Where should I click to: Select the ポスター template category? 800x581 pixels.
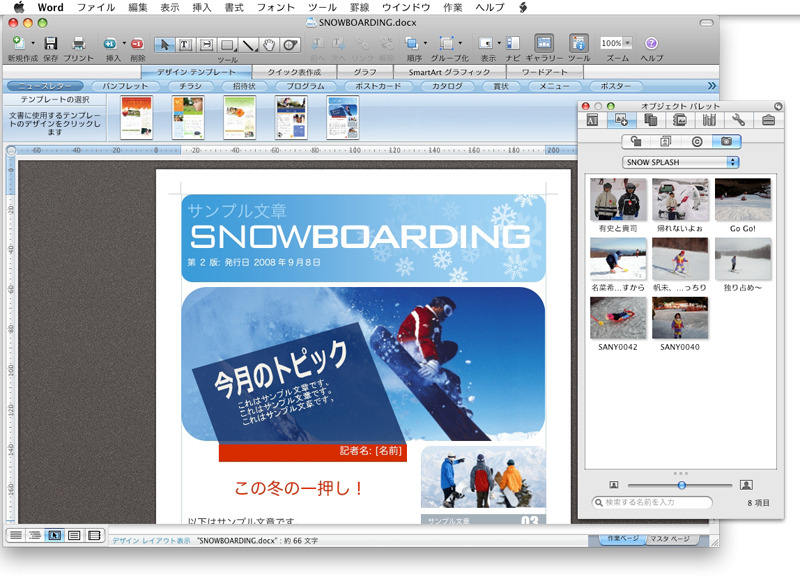[x=615, y=86]
